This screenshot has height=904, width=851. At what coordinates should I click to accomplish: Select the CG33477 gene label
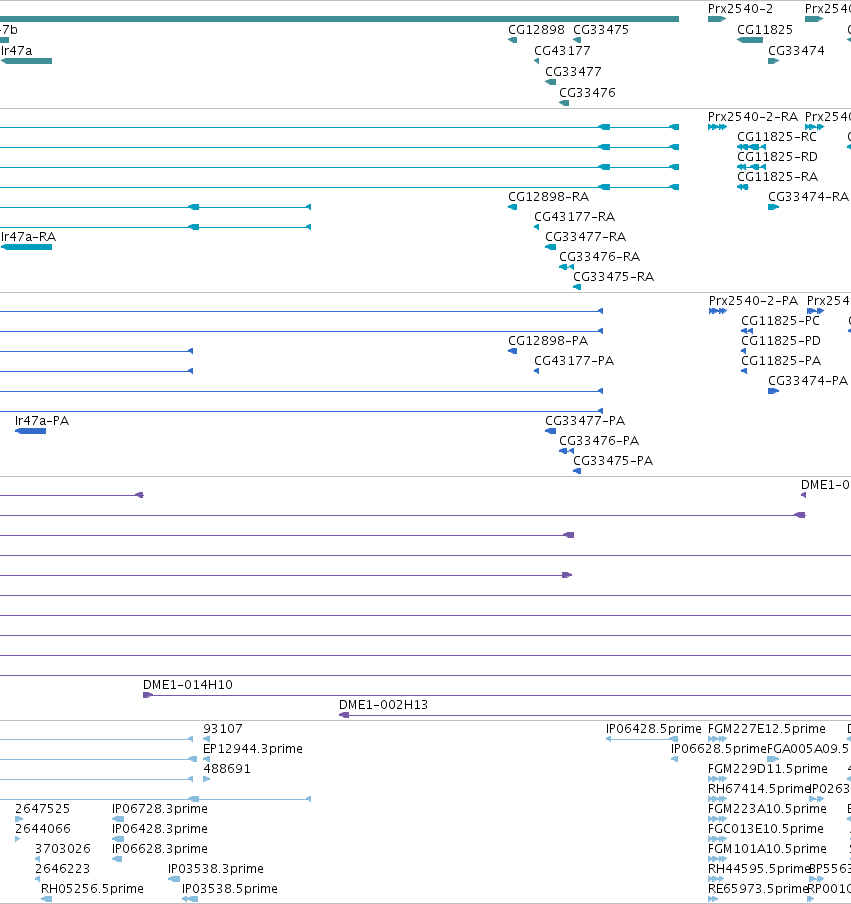(x=573, y=71)
